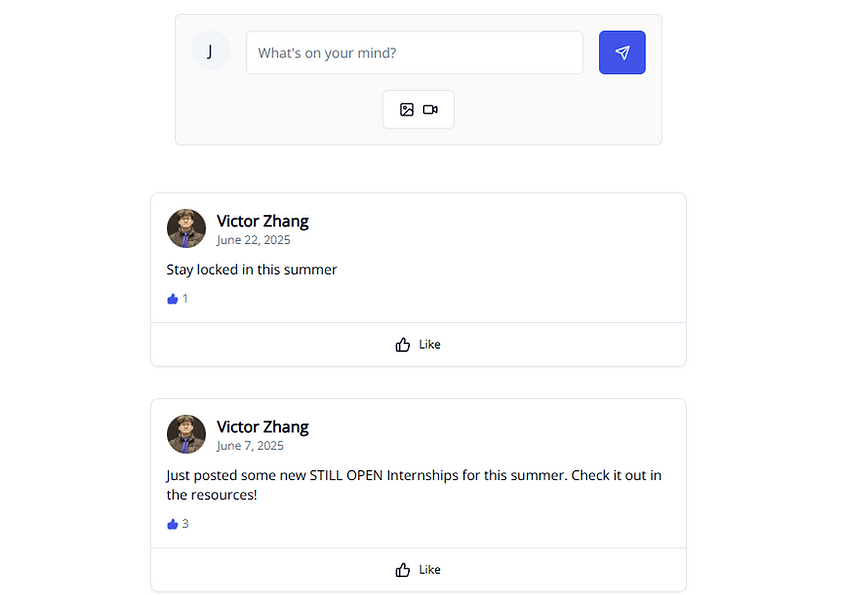Click the June 22, 2025 date stamp
The image size is (849, 595).
(x=253, y=240)
